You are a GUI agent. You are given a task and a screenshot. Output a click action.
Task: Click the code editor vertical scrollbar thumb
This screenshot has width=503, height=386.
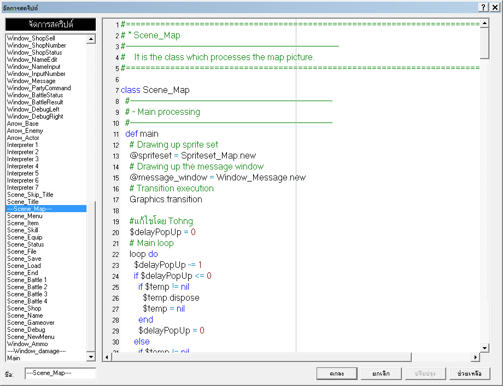point(484,43)
